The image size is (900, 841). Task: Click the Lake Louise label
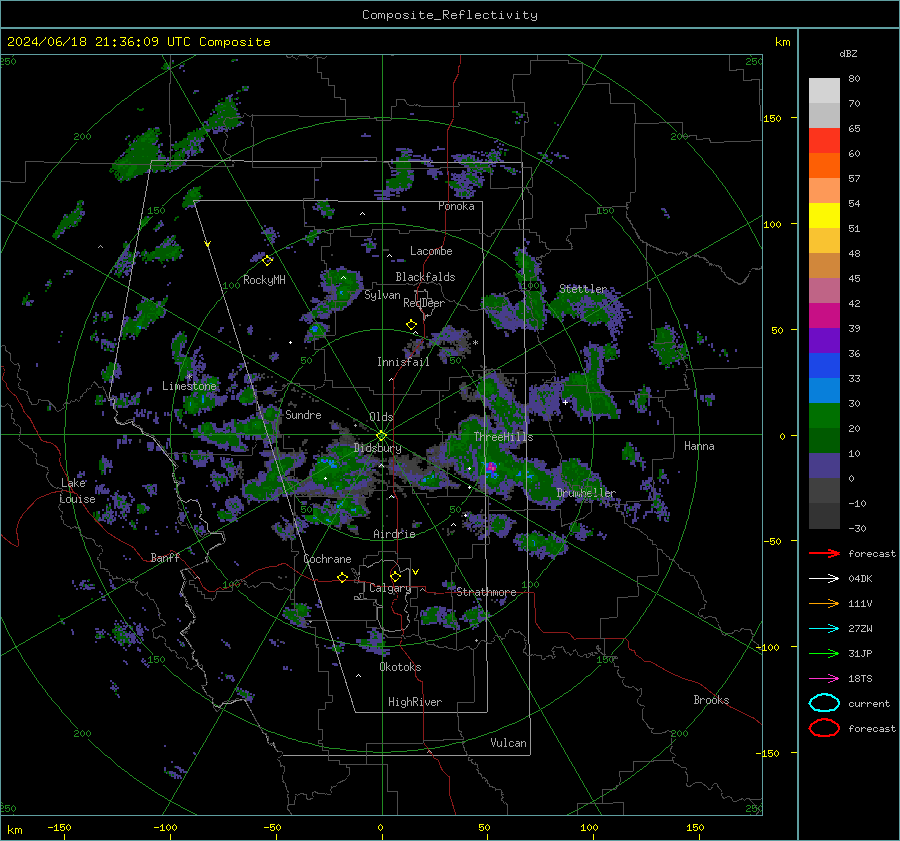(x=77, y=491)
